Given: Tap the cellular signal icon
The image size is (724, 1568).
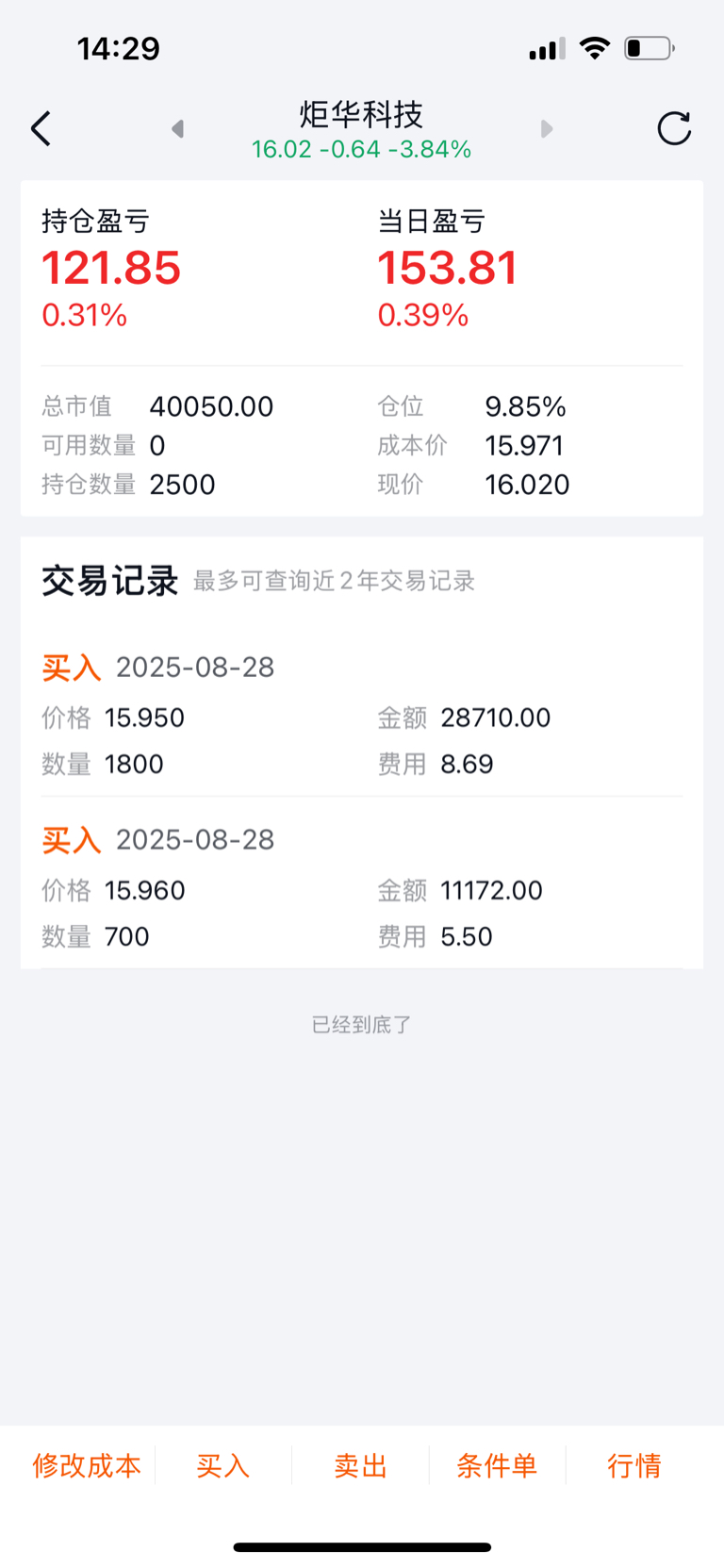Looking at the screenshot, I should (547, 49).
